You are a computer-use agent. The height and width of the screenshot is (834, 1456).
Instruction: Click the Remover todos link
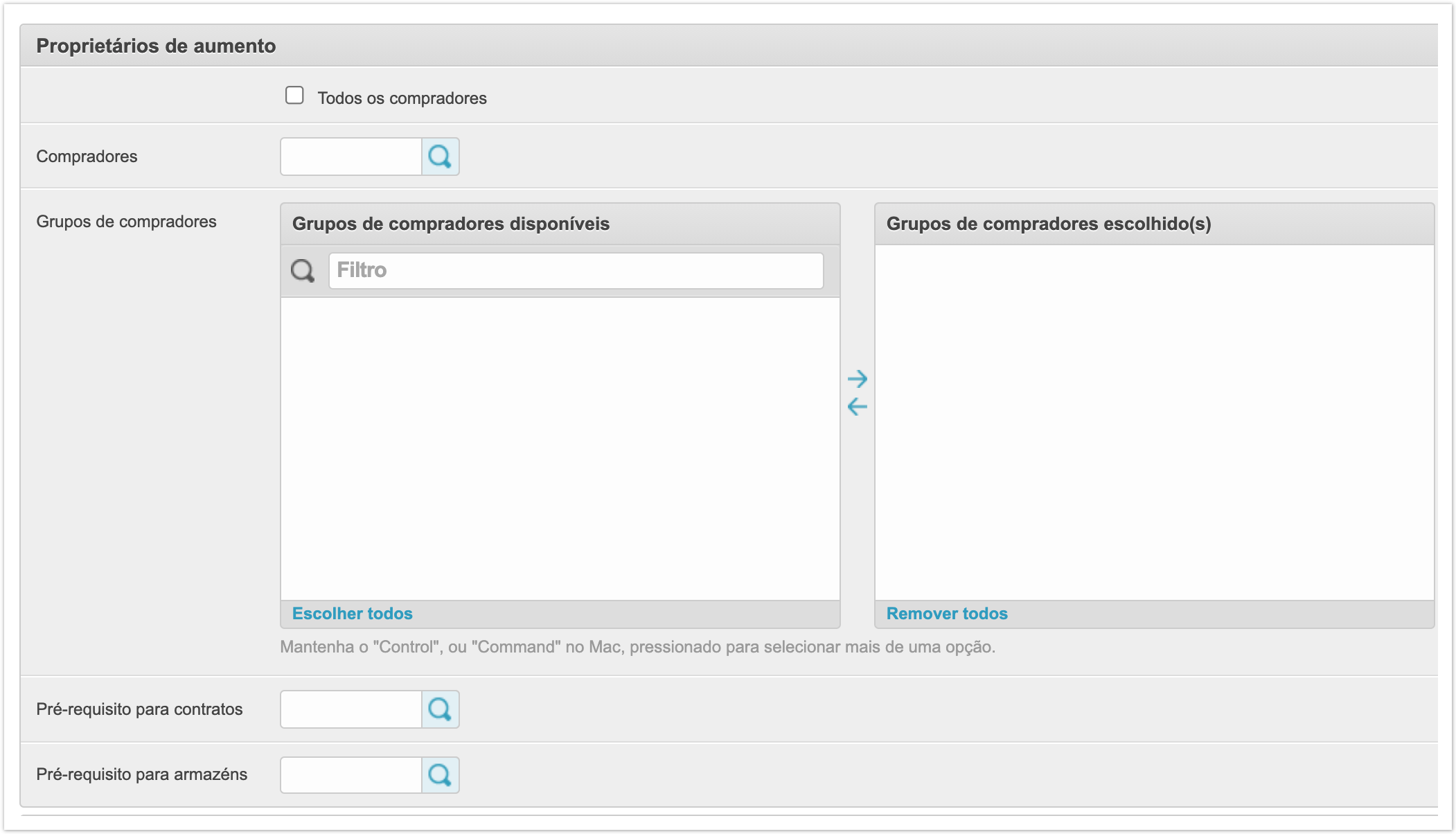pyautogui.click(x=947, y=614)
